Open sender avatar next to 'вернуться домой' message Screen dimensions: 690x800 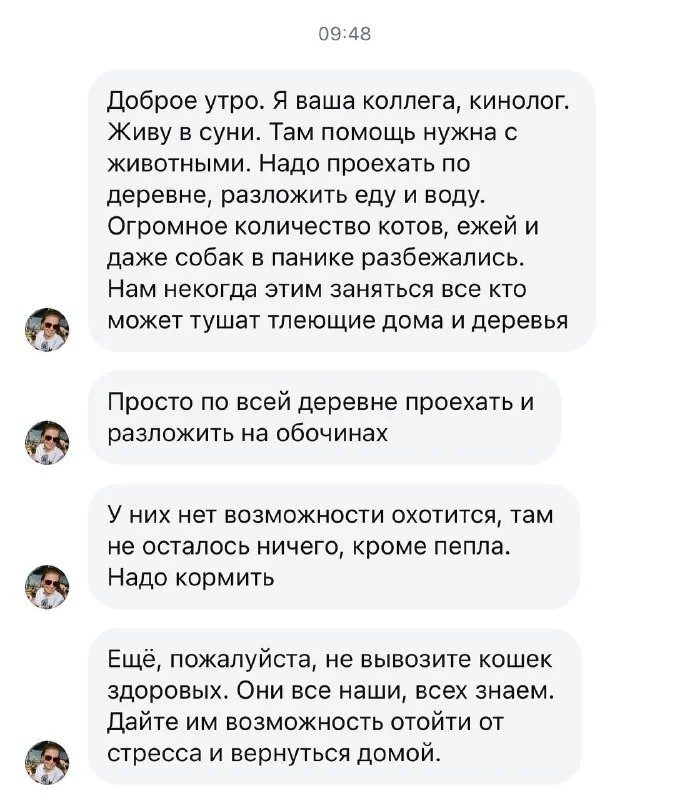point(47,762)
